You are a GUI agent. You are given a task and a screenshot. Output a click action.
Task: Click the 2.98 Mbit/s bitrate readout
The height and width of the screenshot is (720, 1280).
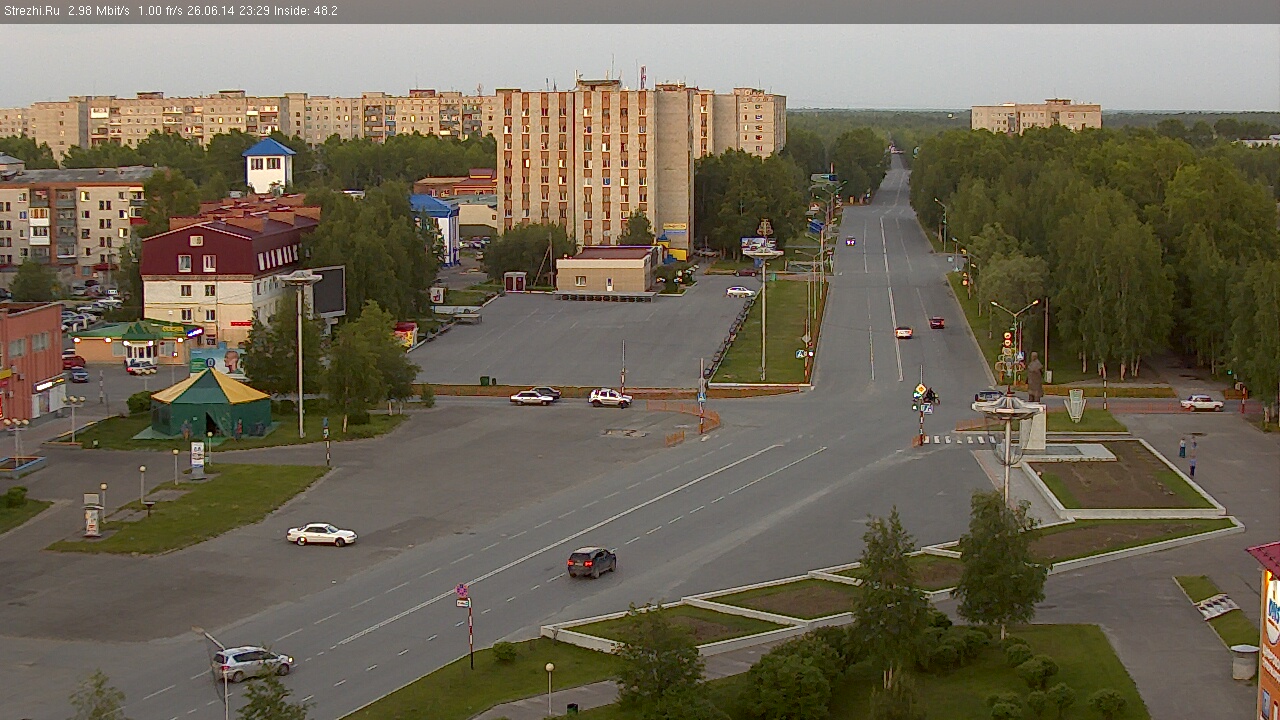tap(99, 11)
